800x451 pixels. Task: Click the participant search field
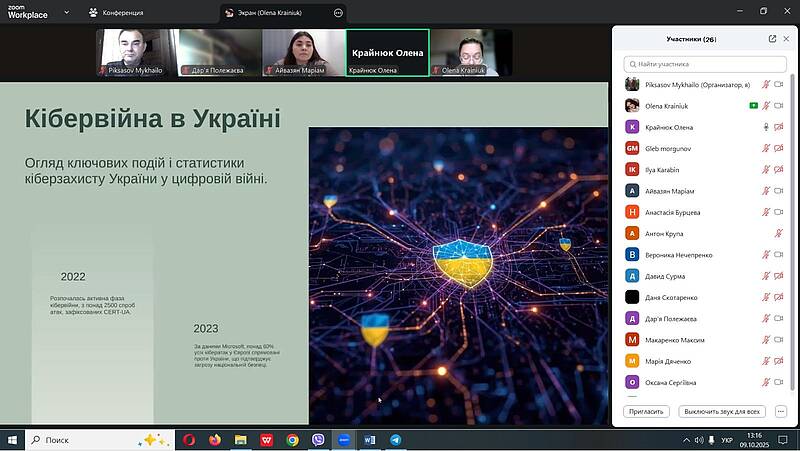[x=705, y=64]
